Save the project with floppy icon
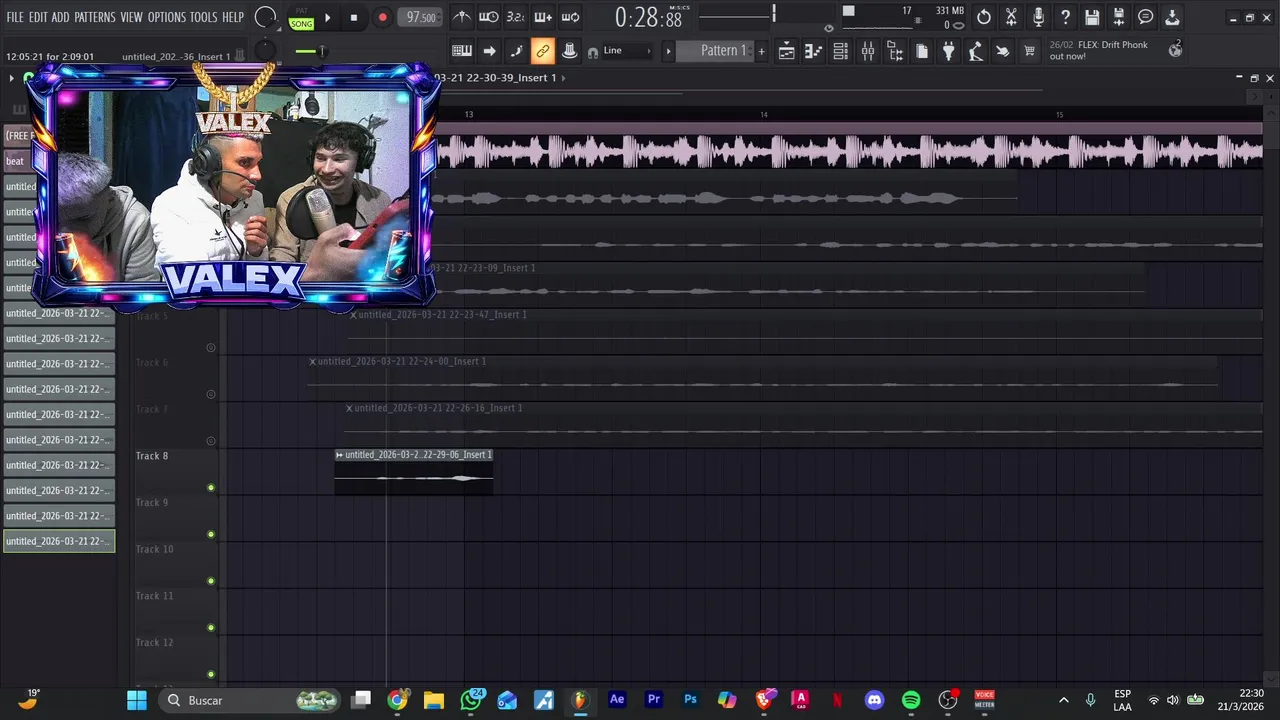 [x=1092, y=17]
